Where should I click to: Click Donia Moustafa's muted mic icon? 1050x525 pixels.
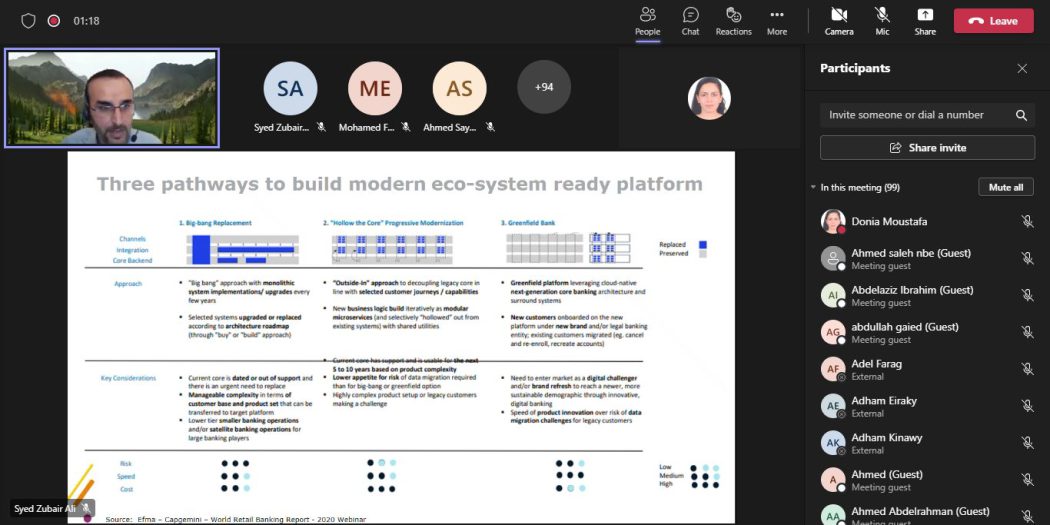(x=1026, y=222)
